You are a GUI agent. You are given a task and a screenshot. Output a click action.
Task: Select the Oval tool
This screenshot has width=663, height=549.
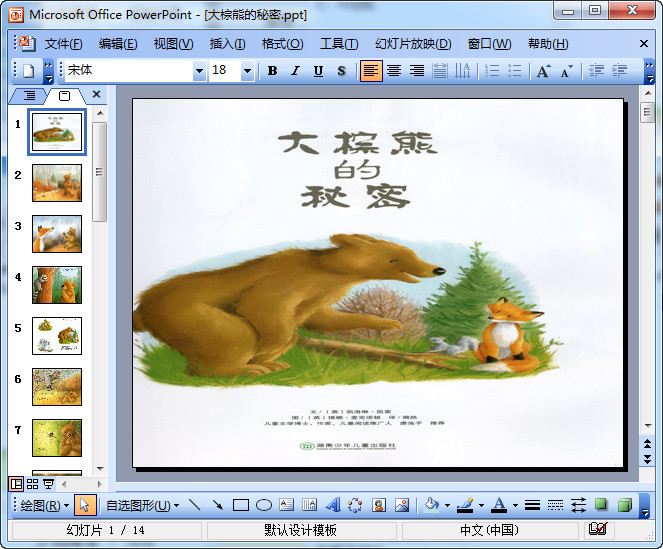click(264, 505)
